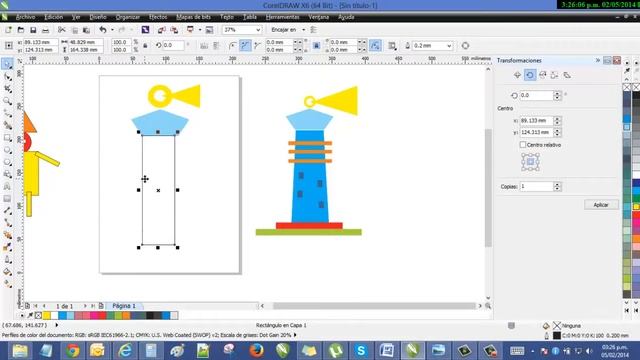Open the Wrap text options icon
The width and height of the screenshot is (640, 360).
(392, 46)
